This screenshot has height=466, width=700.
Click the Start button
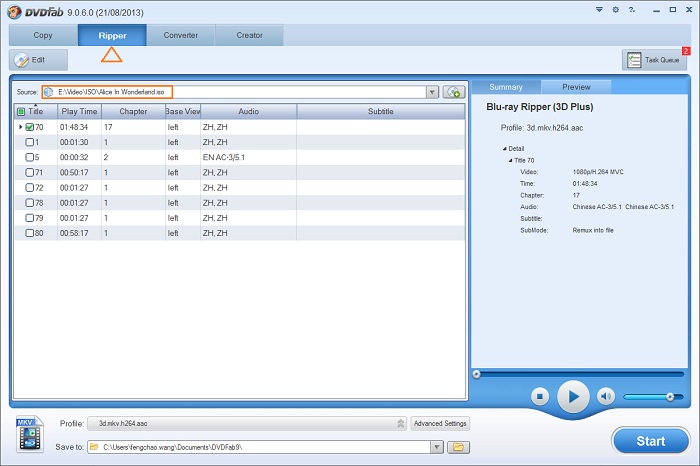651,441
